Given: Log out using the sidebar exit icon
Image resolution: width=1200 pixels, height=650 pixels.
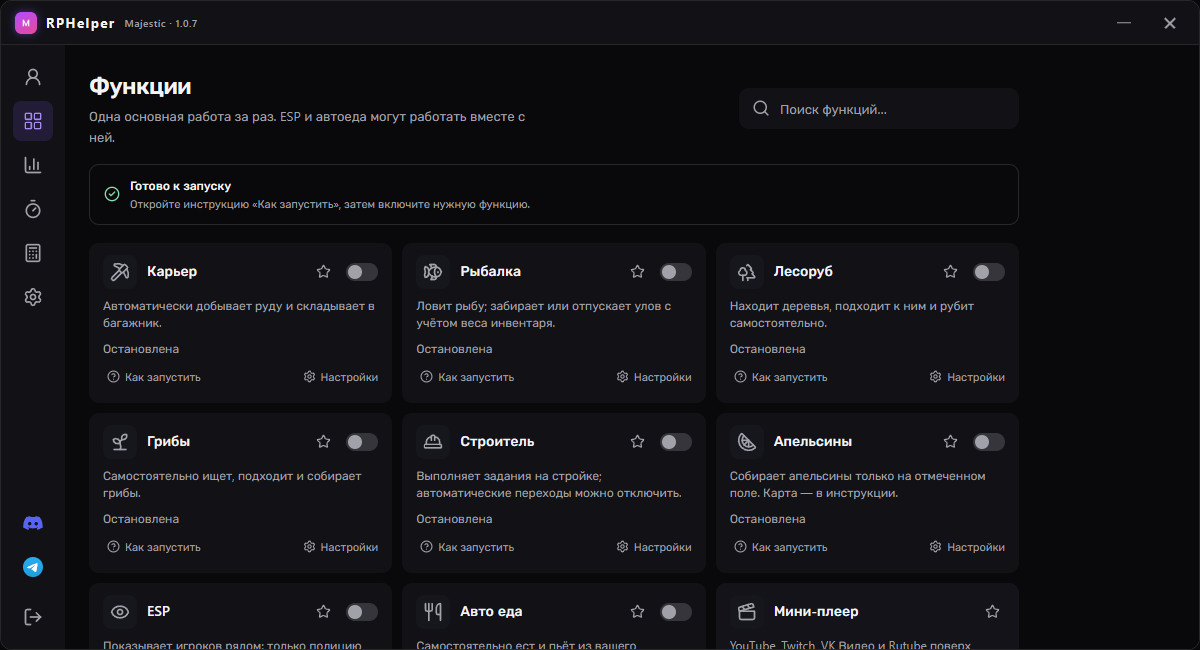Looking at the screenshot, I should coord(33,617).
